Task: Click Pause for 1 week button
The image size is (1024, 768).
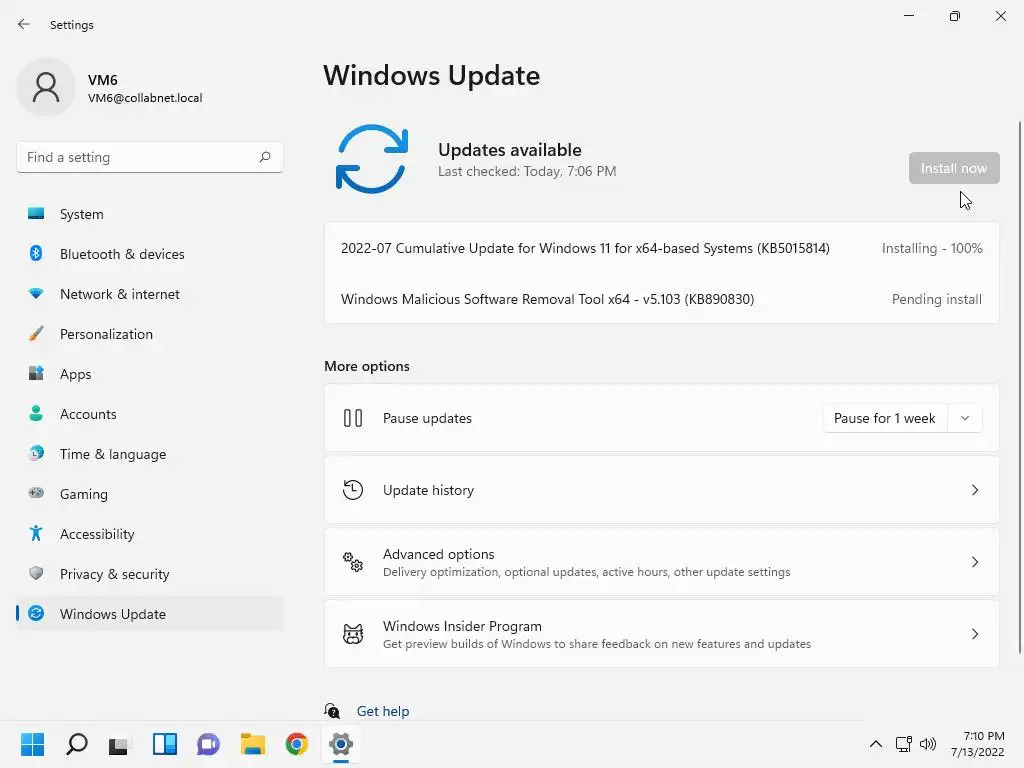Action: tap(884, 418)
